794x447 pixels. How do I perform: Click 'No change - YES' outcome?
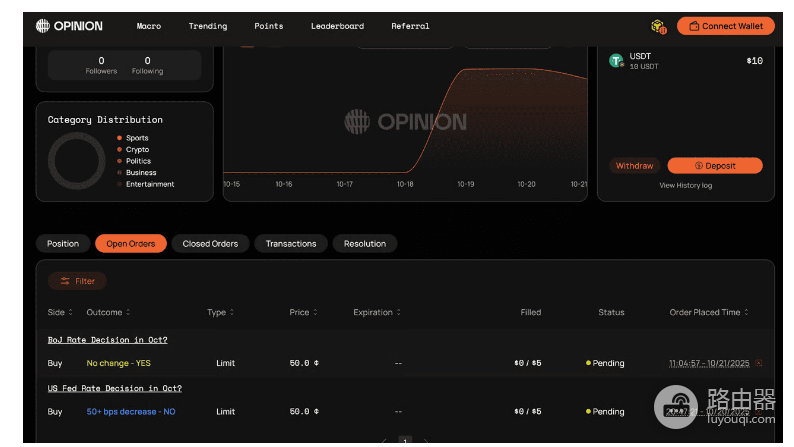pos(118,363)
